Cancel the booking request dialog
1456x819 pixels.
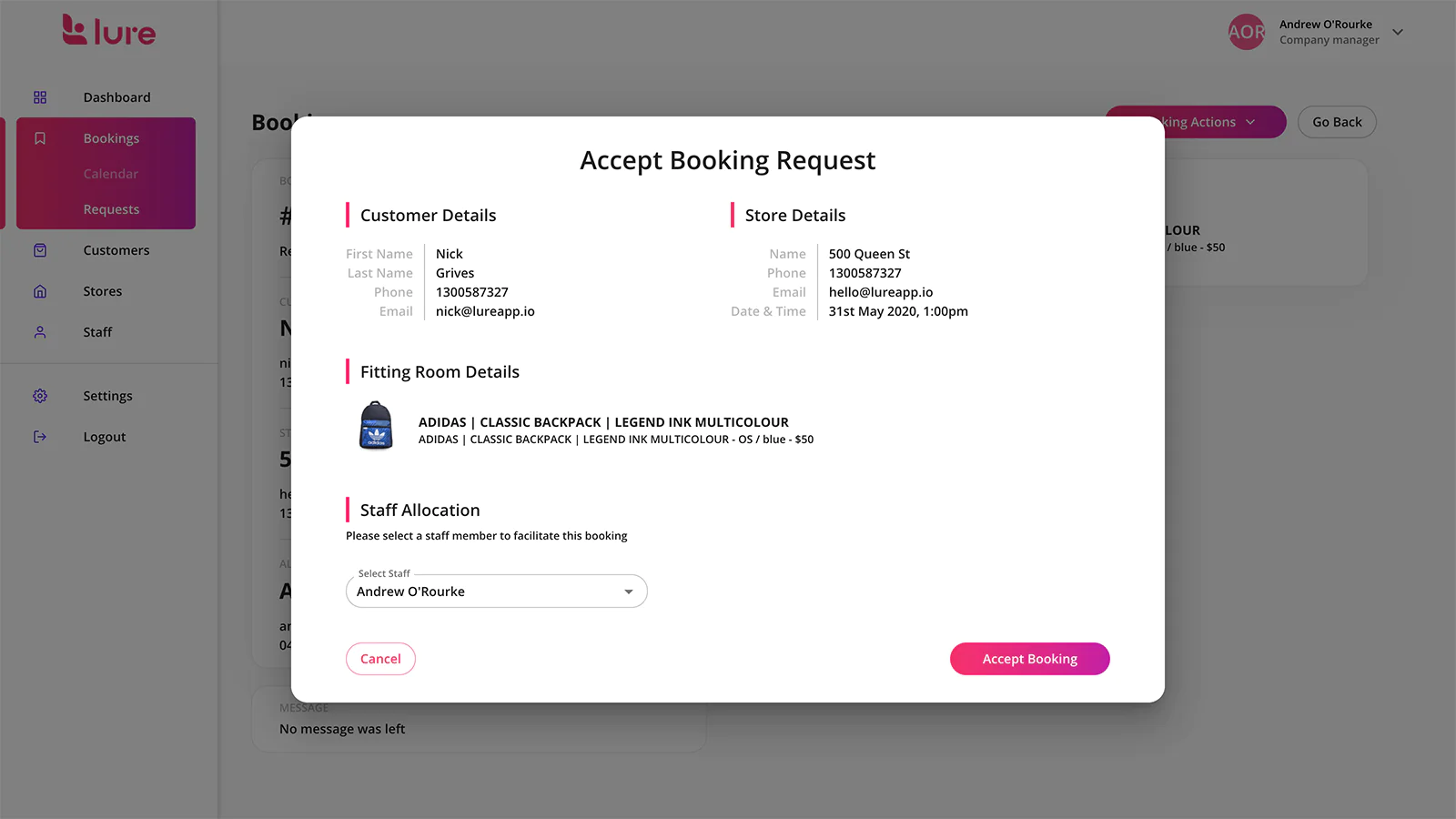tap(380, 659)
